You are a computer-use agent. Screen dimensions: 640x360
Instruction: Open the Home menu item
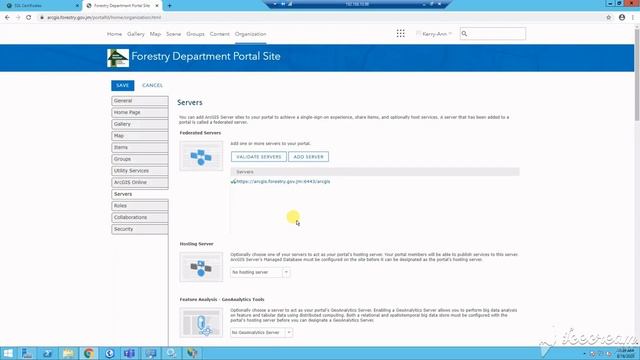pyautogui.click(x=114, y=34)
